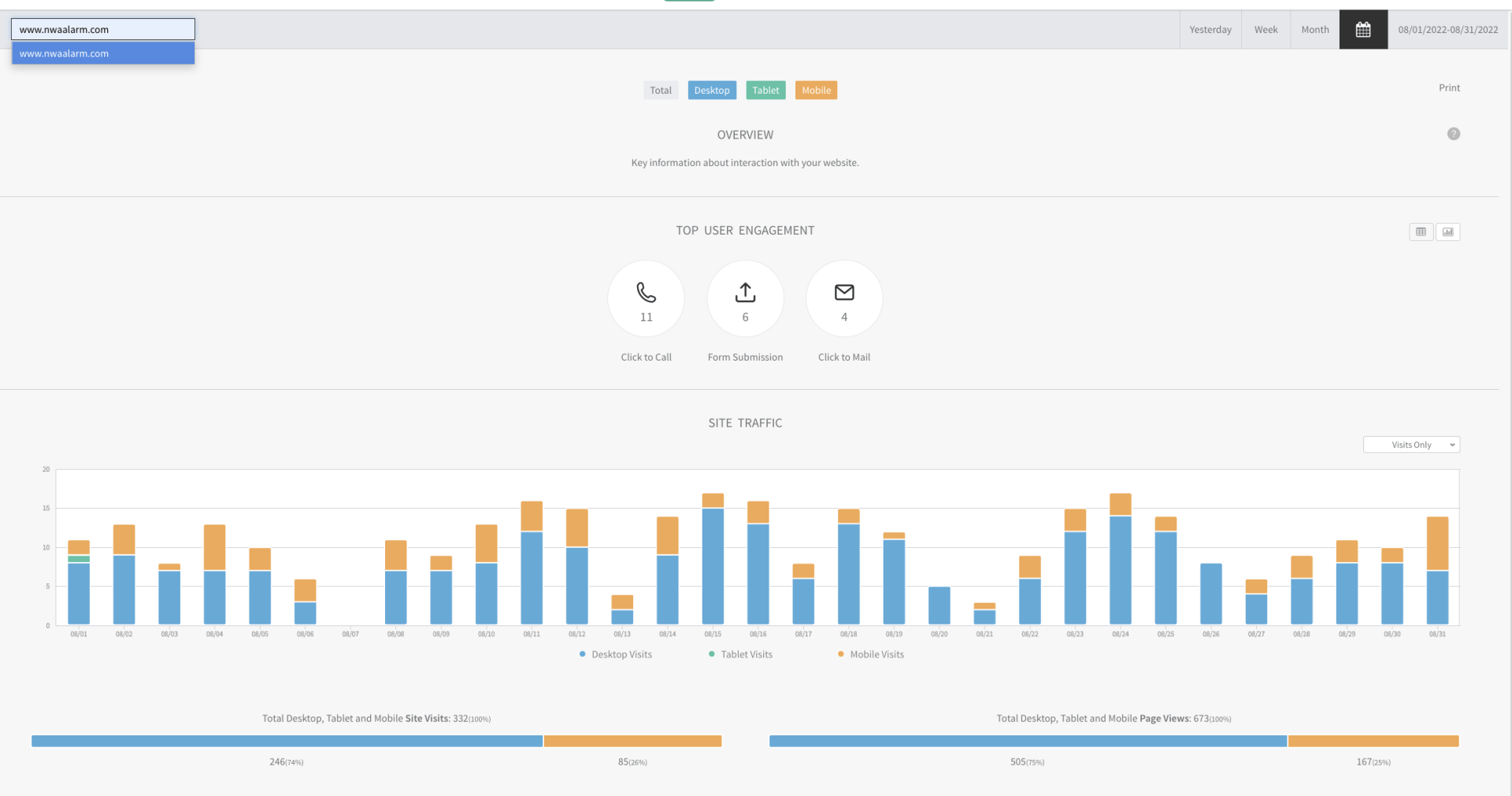The height and width of the screenshot is (796, 1512).
Task: Click the Form Submission upload icon
Action: [745, 293]
